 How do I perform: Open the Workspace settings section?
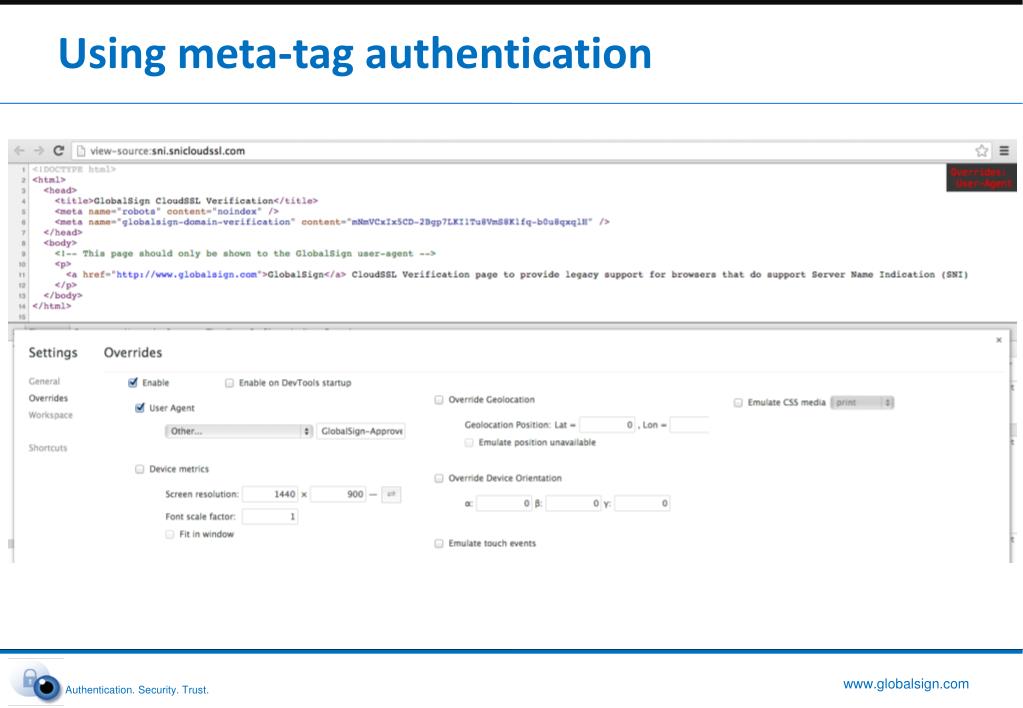click(51, 415)
